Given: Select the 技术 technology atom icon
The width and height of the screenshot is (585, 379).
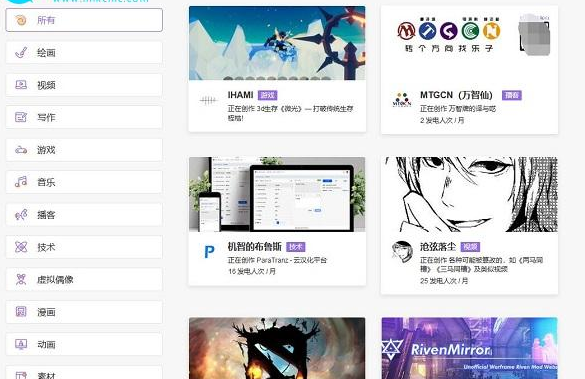Looking at the screenshot, I should pyautogui.click(x=21, y=247).
